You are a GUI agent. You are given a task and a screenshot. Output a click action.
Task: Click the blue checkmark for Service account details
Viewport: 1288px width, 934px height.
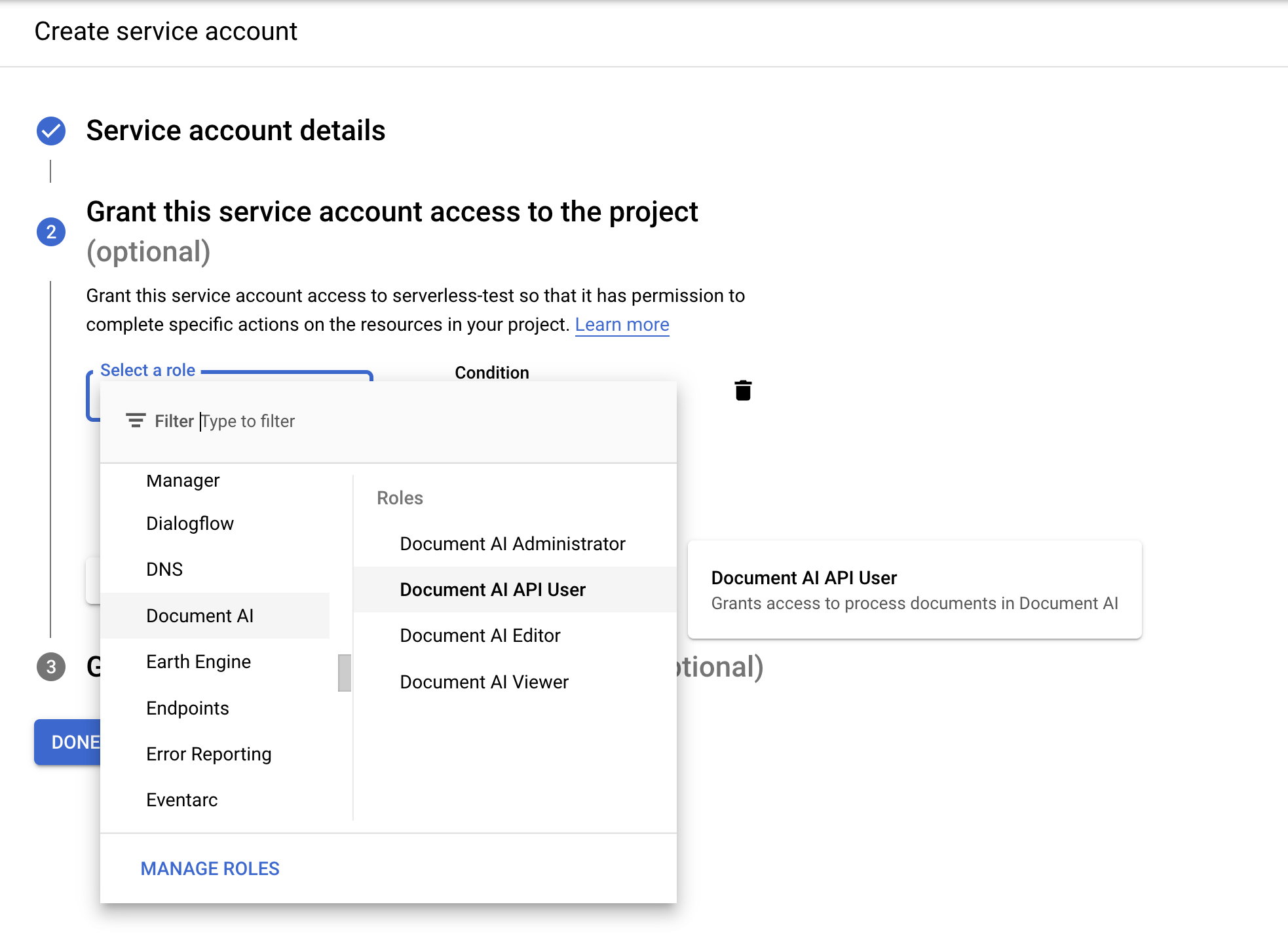pyautogui.click(x=50, y=130)
